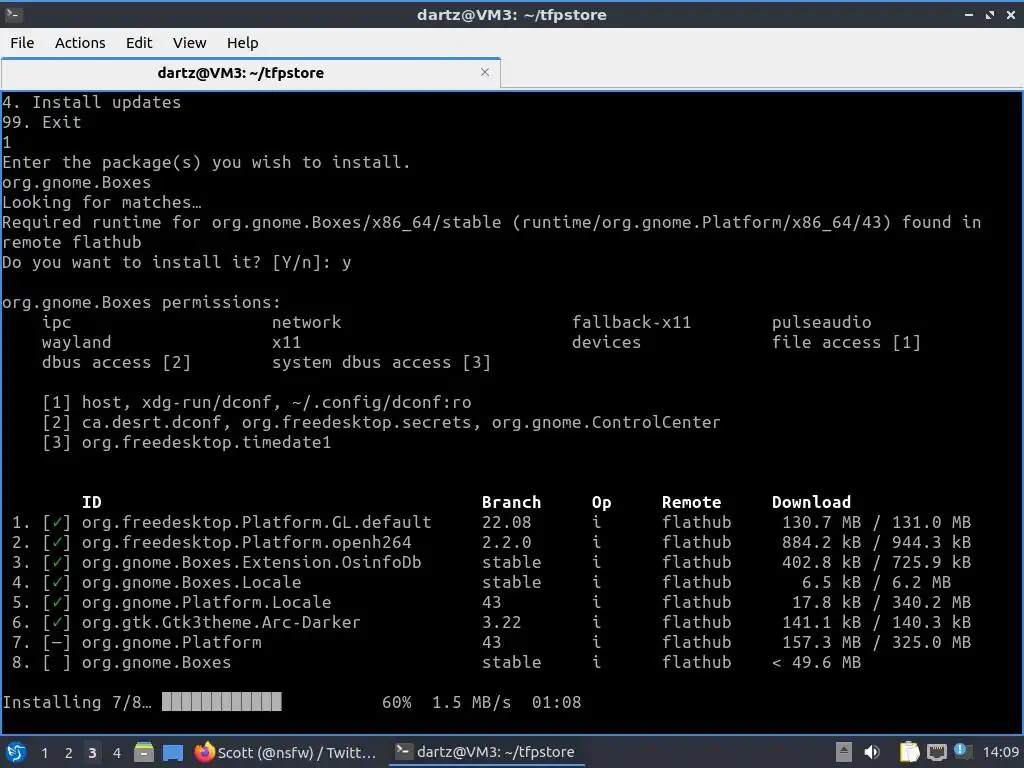Click the Branch column header
Viewport: 1024px width, 768px height.
point(511,502)
